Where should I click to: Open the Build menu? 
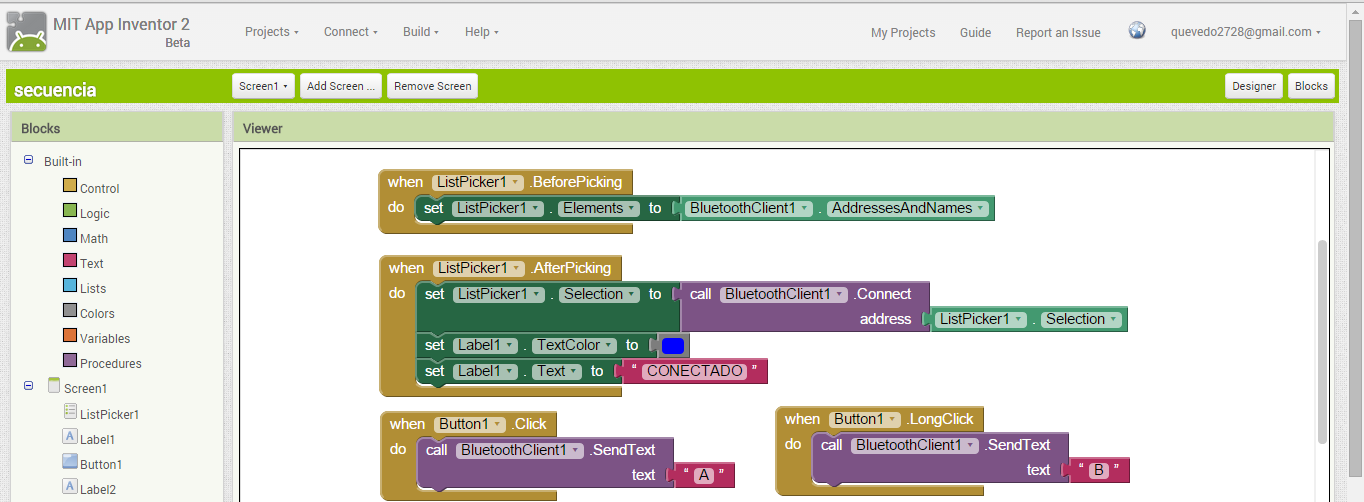[x=421, y=32]
